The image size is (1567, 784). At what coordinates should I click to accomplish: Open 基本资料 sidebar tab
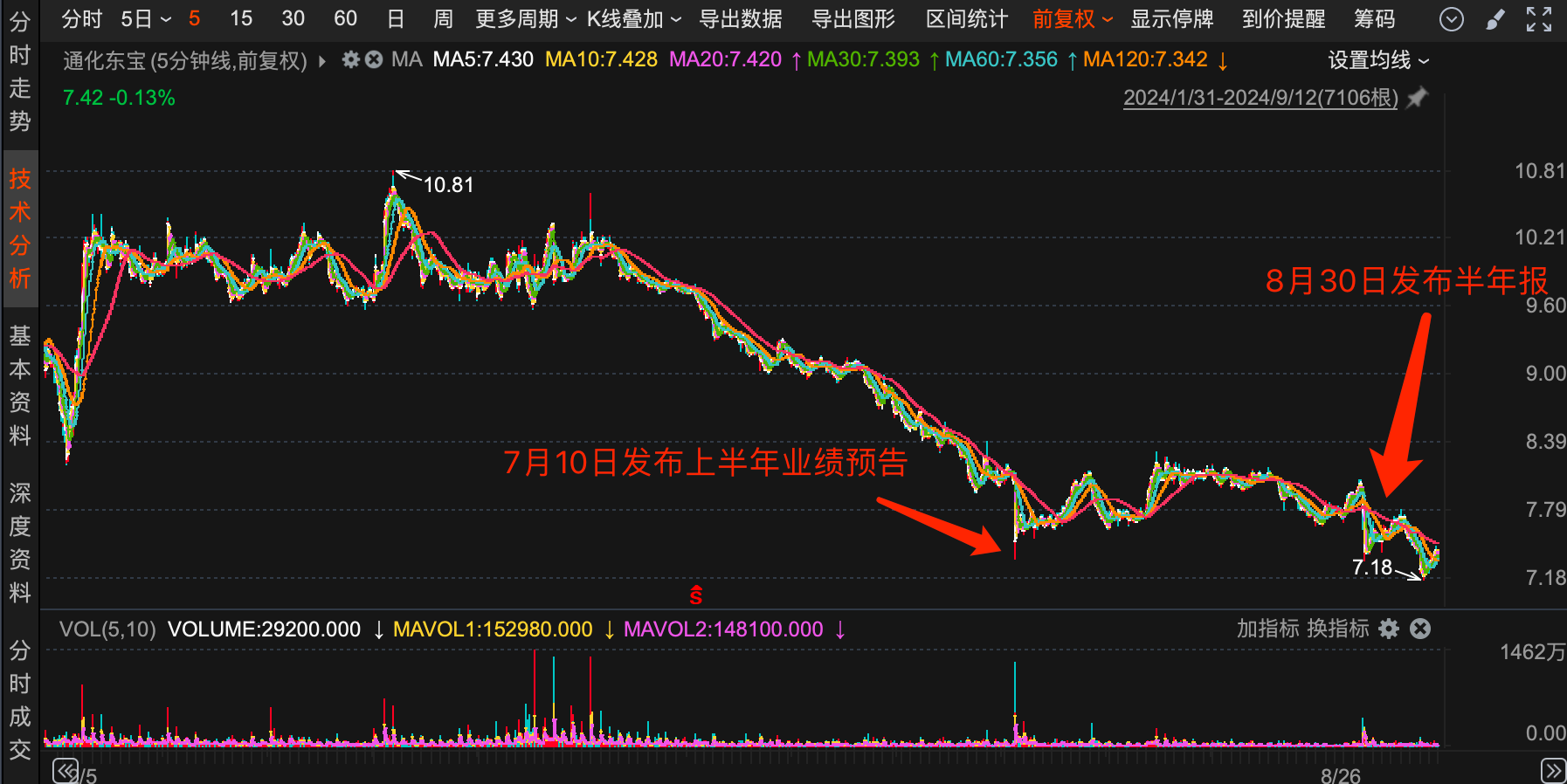(x=19, y=385)
